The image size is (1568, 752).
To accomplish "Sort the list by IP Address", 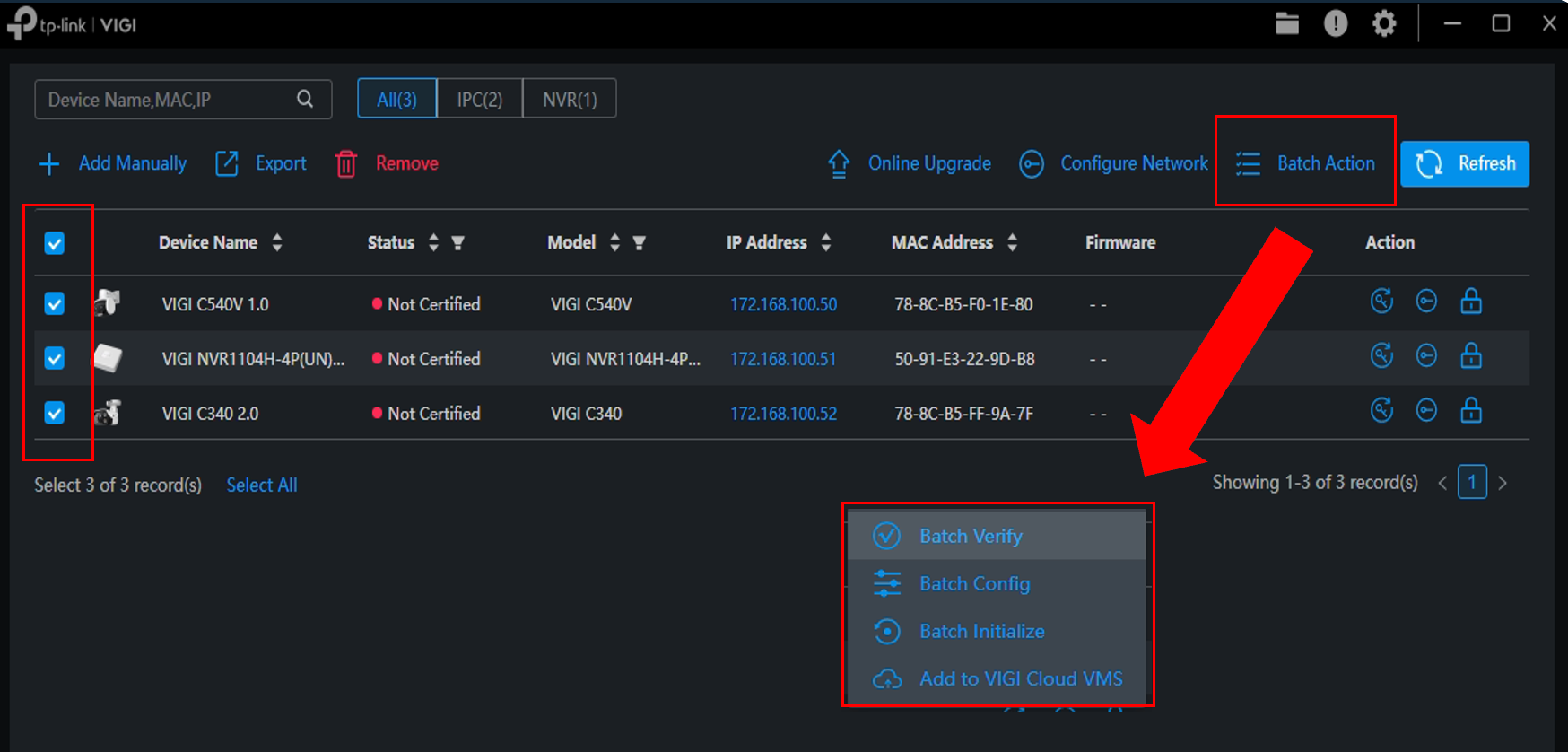I will tap(826, 242).
